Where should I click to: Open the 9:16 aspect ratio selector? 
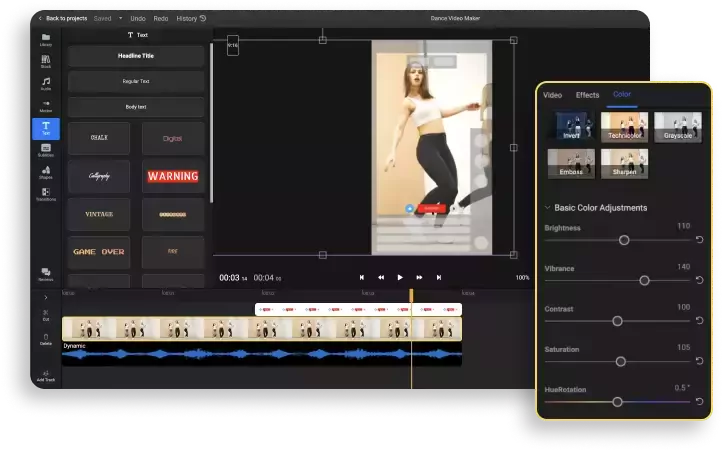coord(233,46)
